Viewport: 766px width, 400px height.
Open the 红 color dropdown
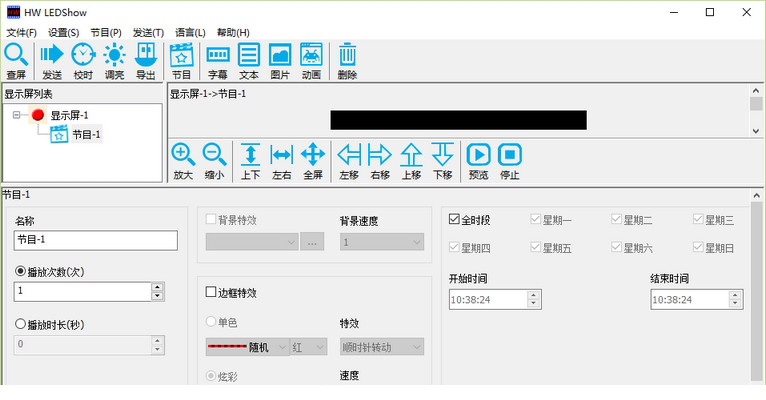click(308, 347)
